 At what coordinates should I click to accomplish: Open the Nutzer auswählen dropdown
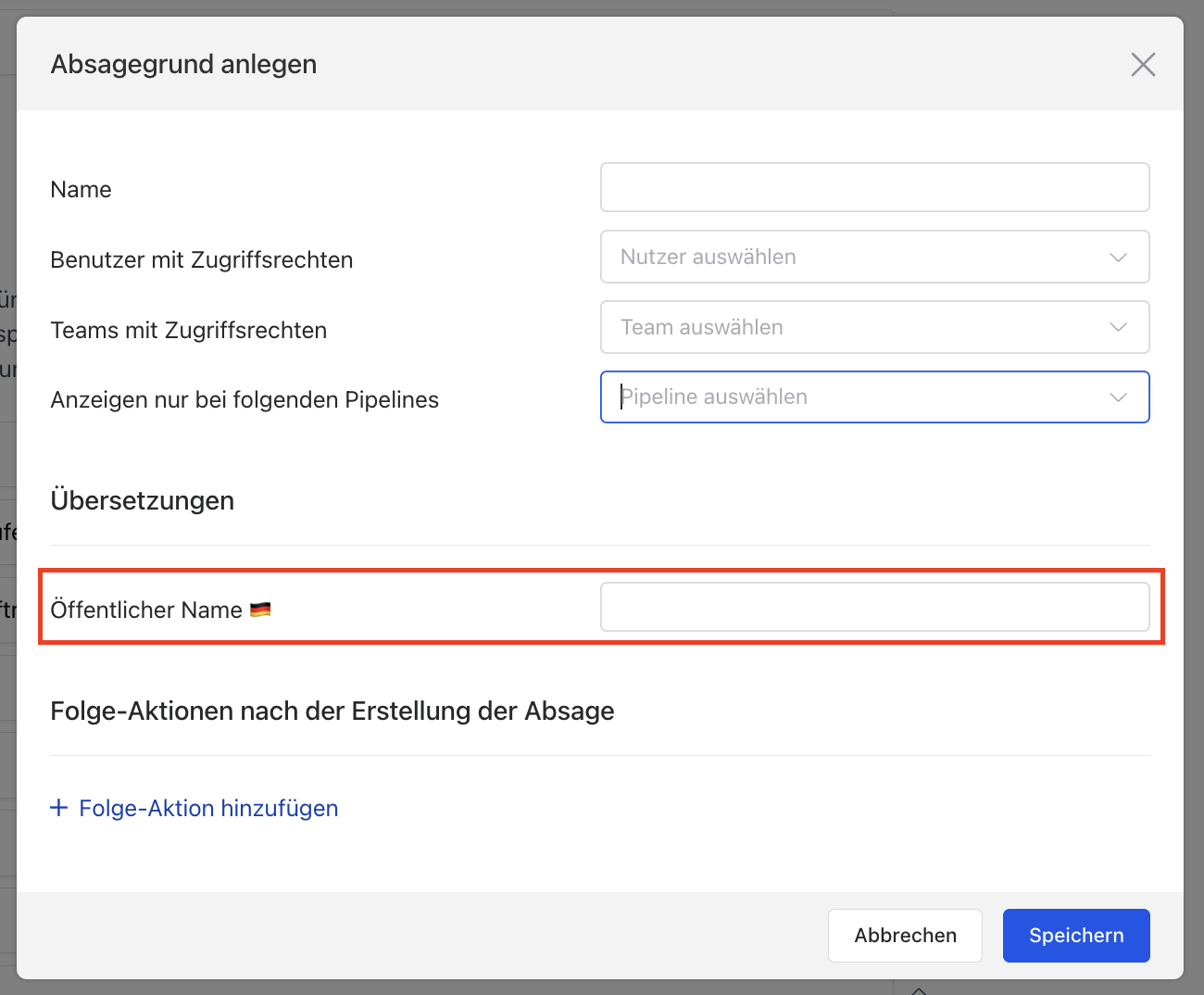874,257
